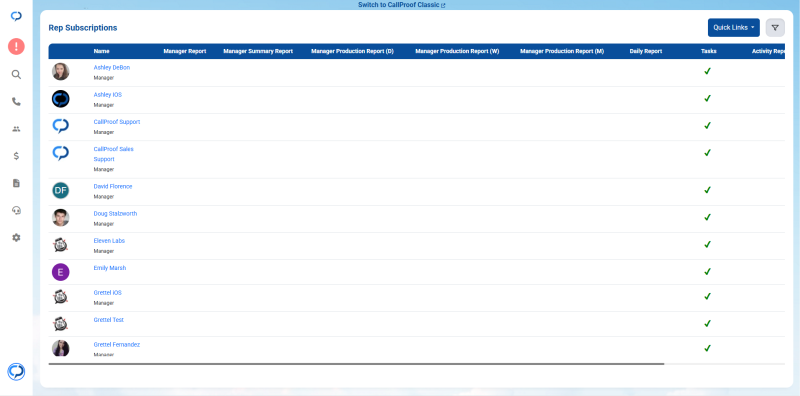The height and width of the screenshot is (396, 800).
Task: Open the Grettel iOS name link
Action: (x=108, y=293)
